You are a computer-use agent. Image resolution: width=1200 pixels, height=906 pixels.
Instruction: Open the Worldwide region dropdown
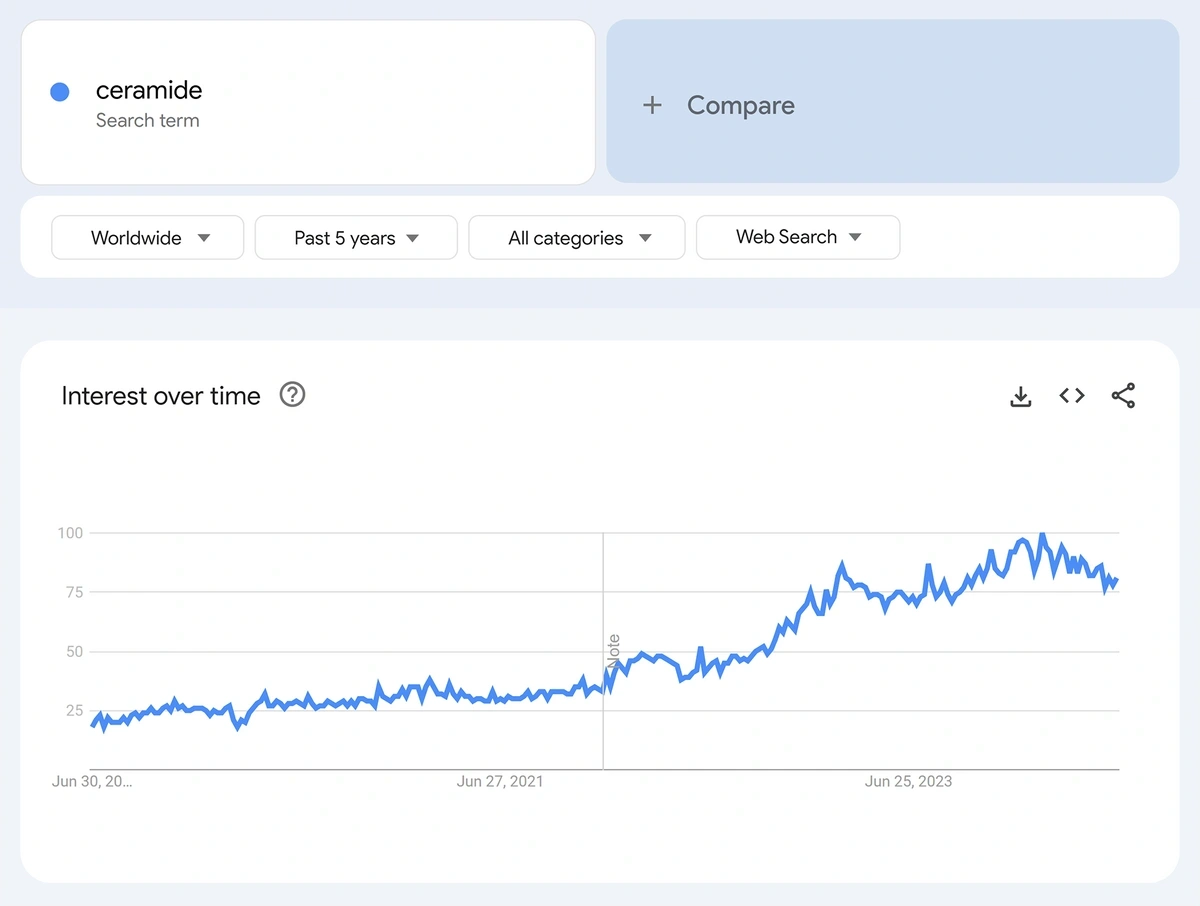147,237
